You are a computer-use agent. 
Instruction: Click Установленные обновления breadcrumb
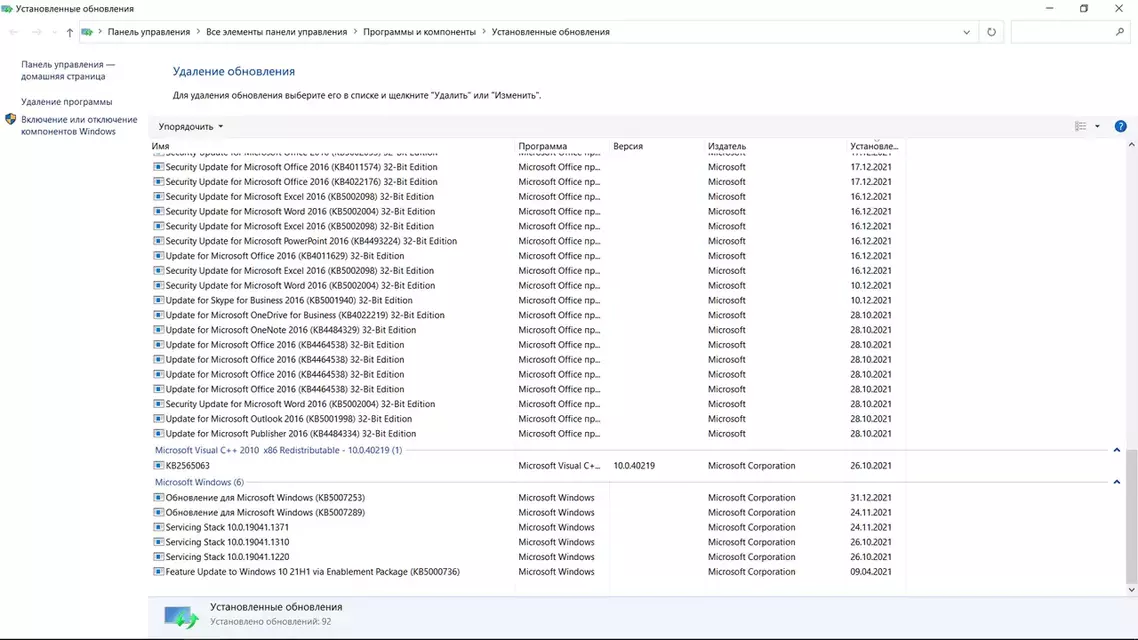[x=551, y=32]
